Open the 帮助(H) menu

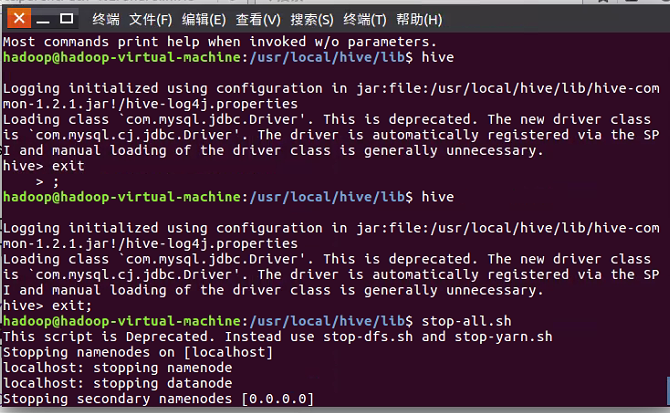(419, 20)
